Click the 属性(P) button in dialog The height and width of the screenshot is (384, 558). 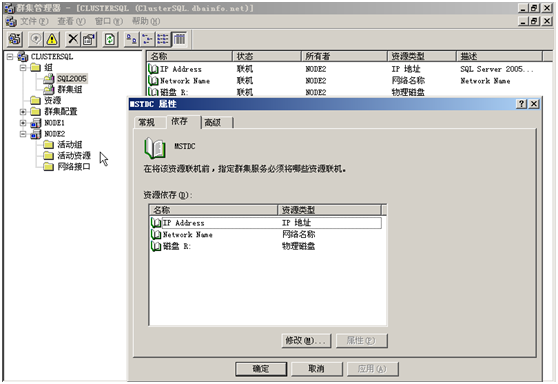click(362, 341)
